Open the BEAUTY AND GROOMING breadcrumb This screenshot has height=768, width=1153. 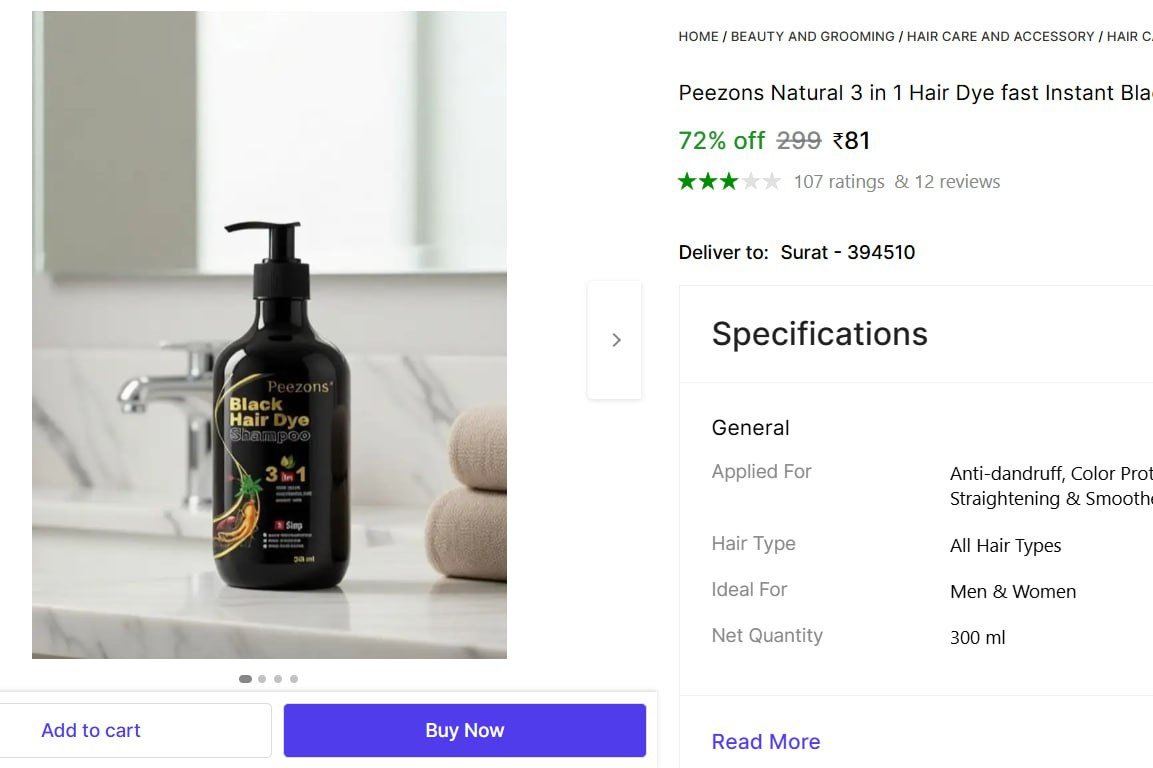tap(812, 36)
